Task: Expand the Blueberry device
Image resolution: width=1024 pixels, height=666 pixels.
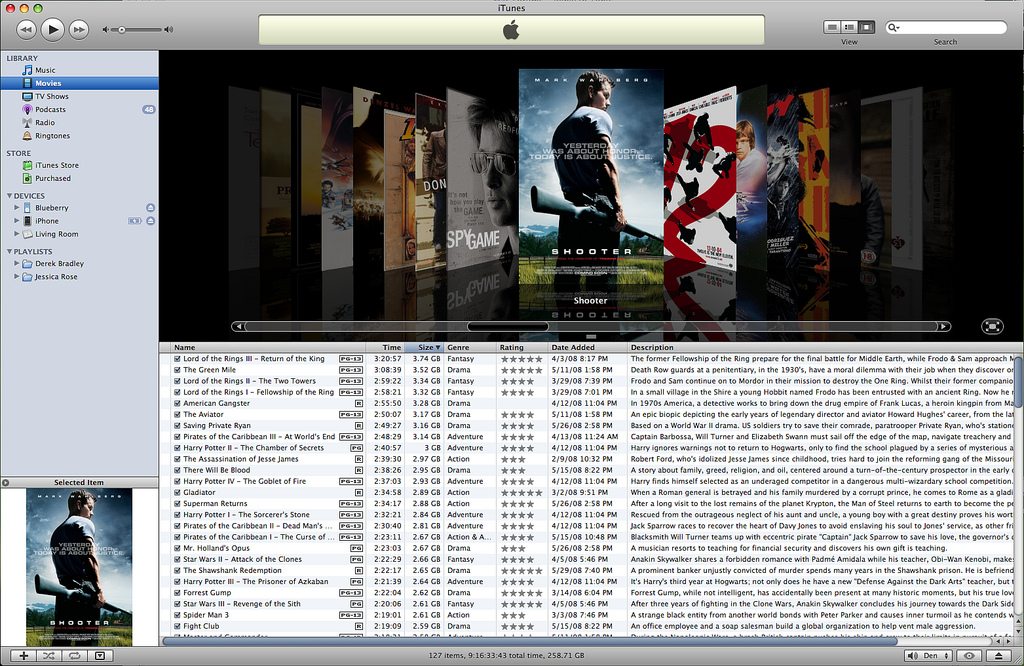Action: pyautogui.click(x=16, y=208)
